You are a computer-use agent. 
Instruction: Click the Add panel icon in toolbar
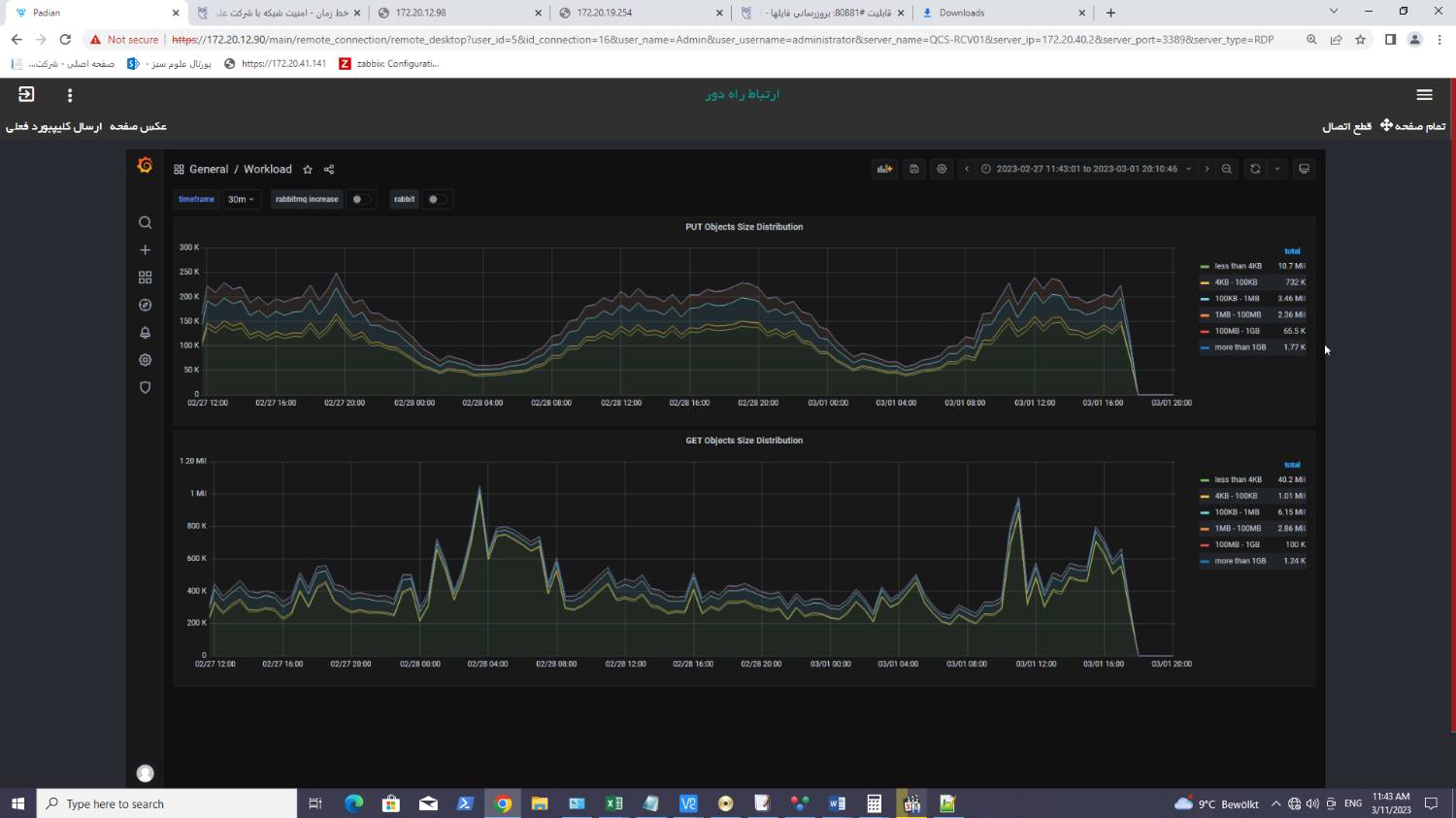(x=883, y=169)
